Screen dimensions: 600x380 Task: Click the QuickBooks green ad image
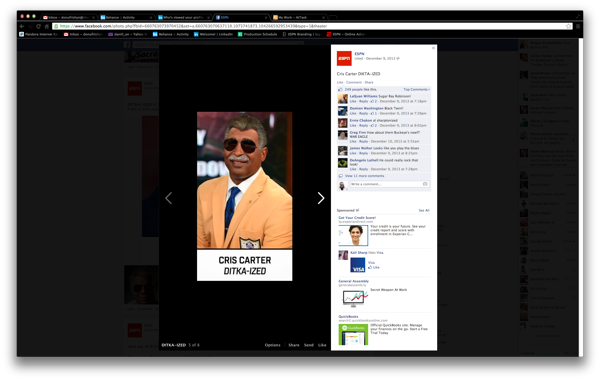coord(353,334)
